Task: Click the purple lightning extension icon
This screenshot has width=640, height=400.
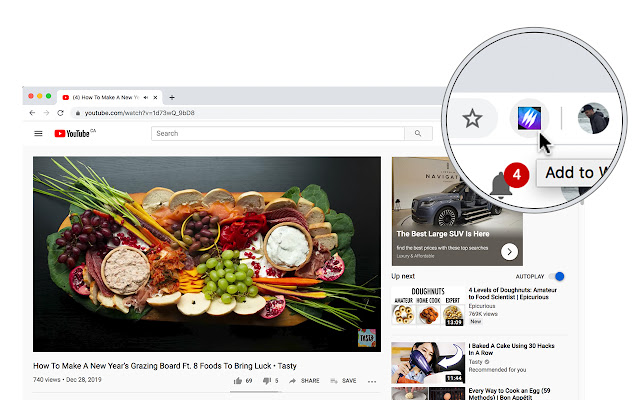Action: (529, 118)
